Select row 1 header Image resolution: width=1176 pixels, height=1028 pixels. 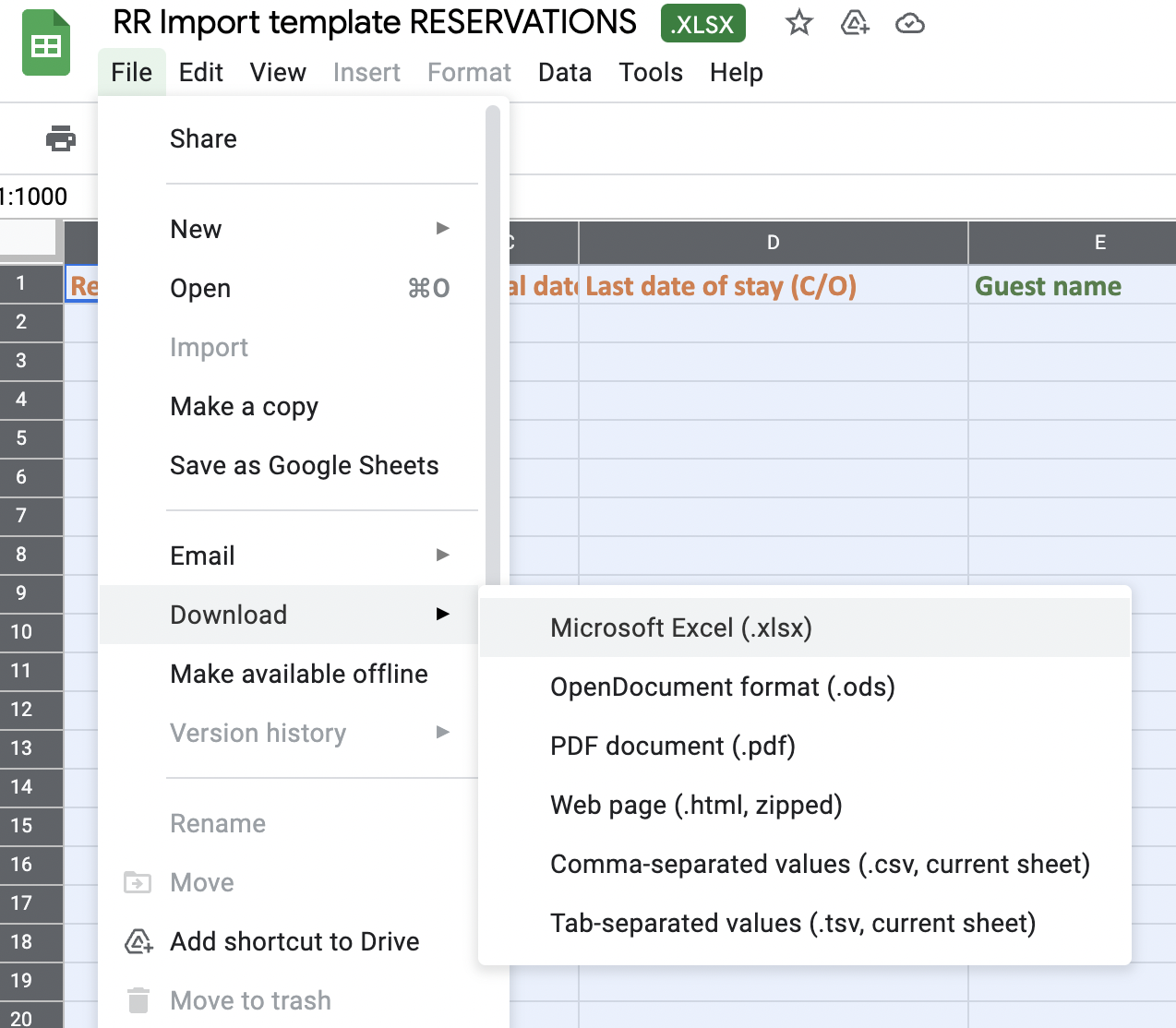[x=31, y=283]
